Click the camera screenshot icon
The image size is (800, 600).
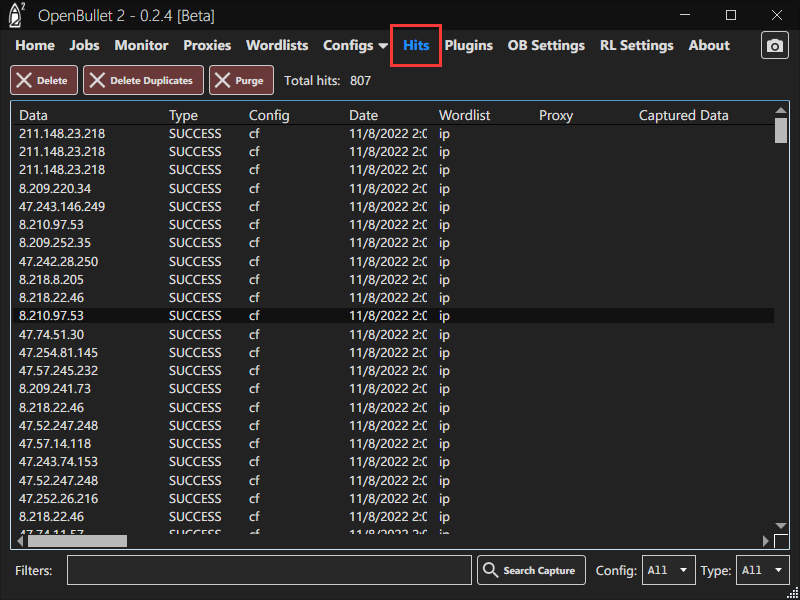[774, 46]
